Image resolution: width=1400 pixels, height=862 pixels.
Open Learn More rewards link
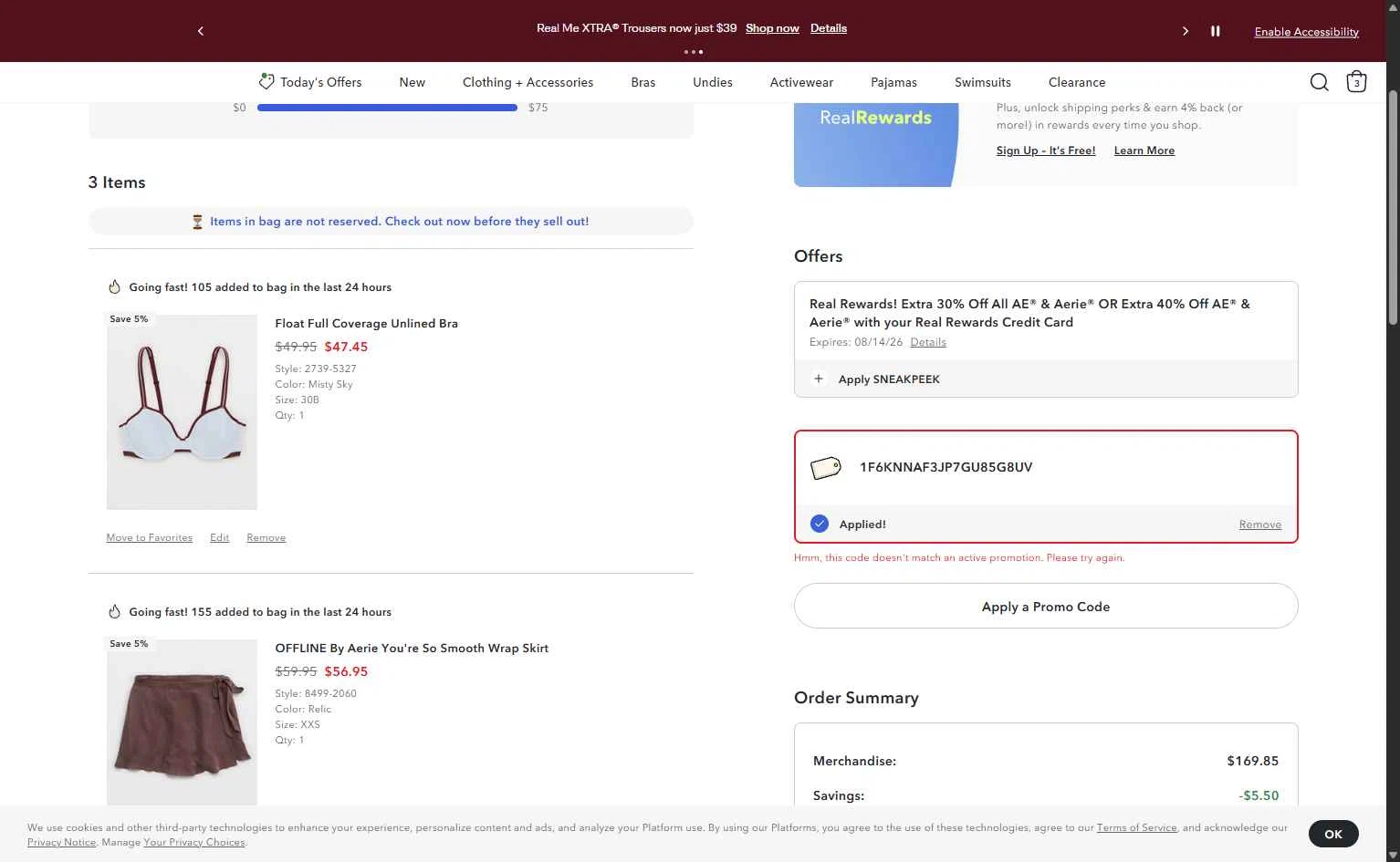tap(1144, 151)
